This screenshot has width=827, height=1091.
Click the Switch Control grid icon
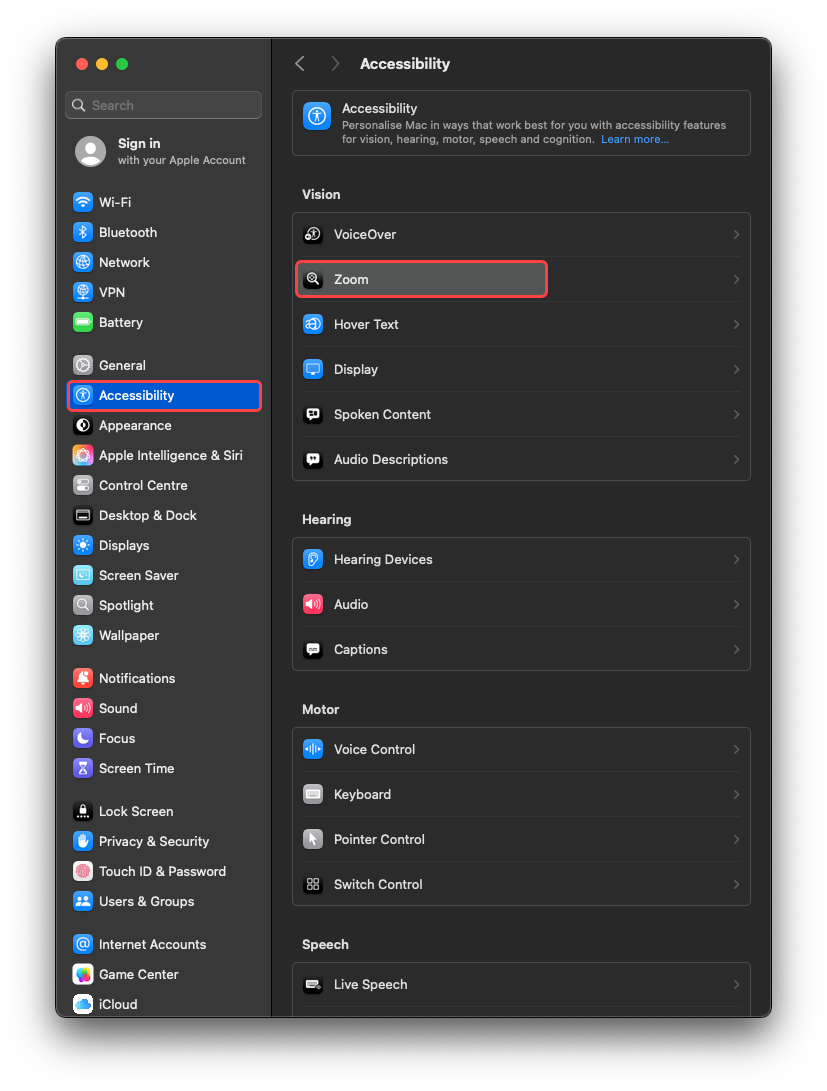coord(313,884)
